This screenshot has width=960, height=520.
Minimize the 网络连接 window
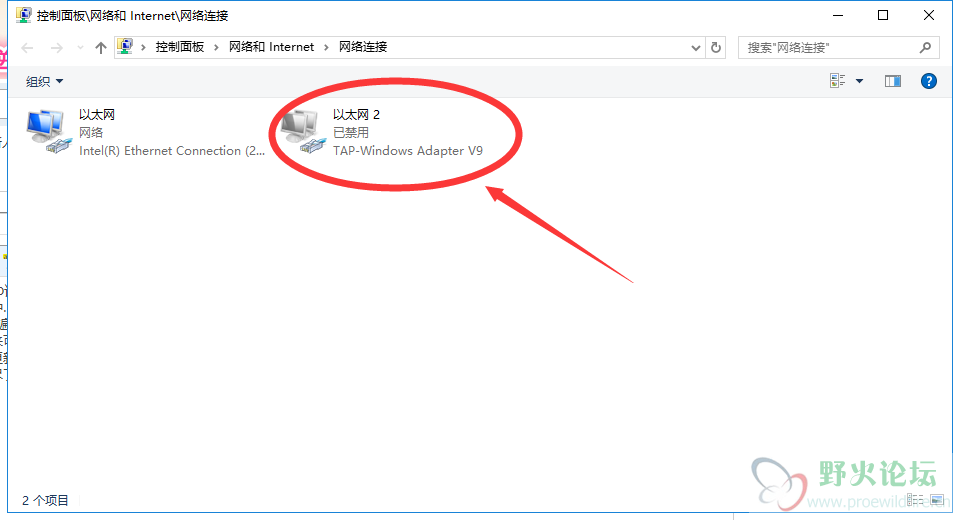838,15
